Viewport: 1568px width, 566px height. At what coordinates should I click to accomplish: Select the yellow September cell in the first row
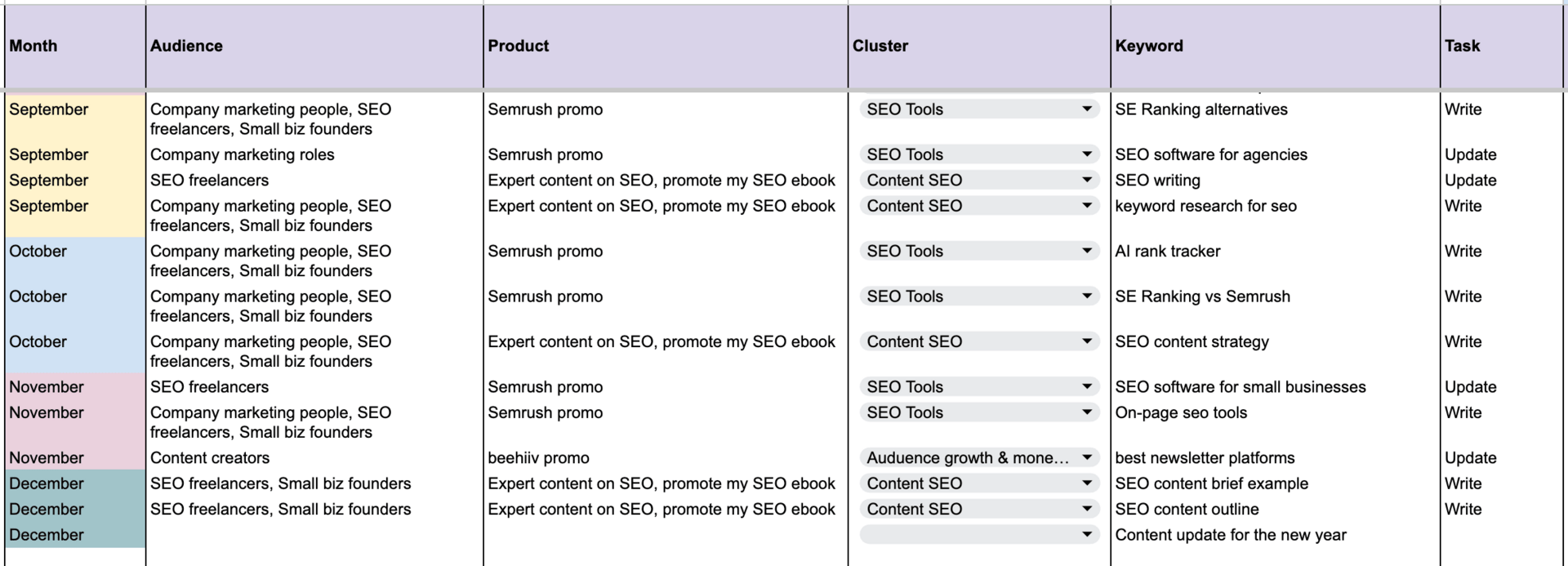74,118
